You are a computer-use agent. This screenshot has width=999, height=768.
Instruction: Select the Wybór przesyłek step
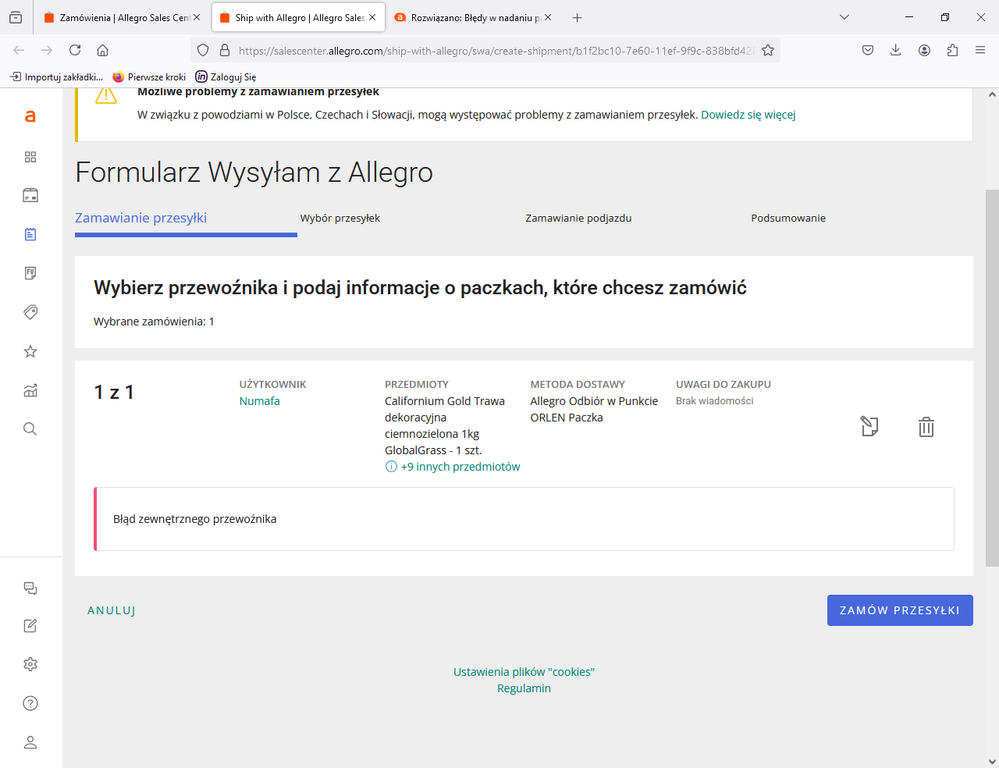tap(340, 218)
